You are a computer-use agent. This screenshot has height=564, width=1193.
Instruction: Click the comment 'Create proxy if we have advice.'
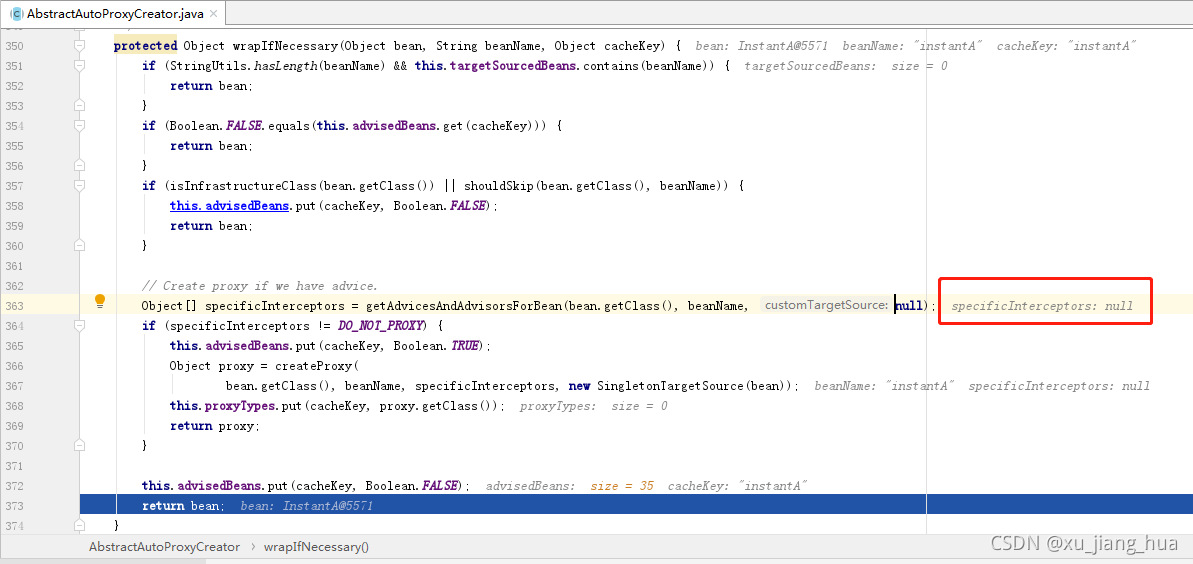pyautogui.click(x=259, y=286)
